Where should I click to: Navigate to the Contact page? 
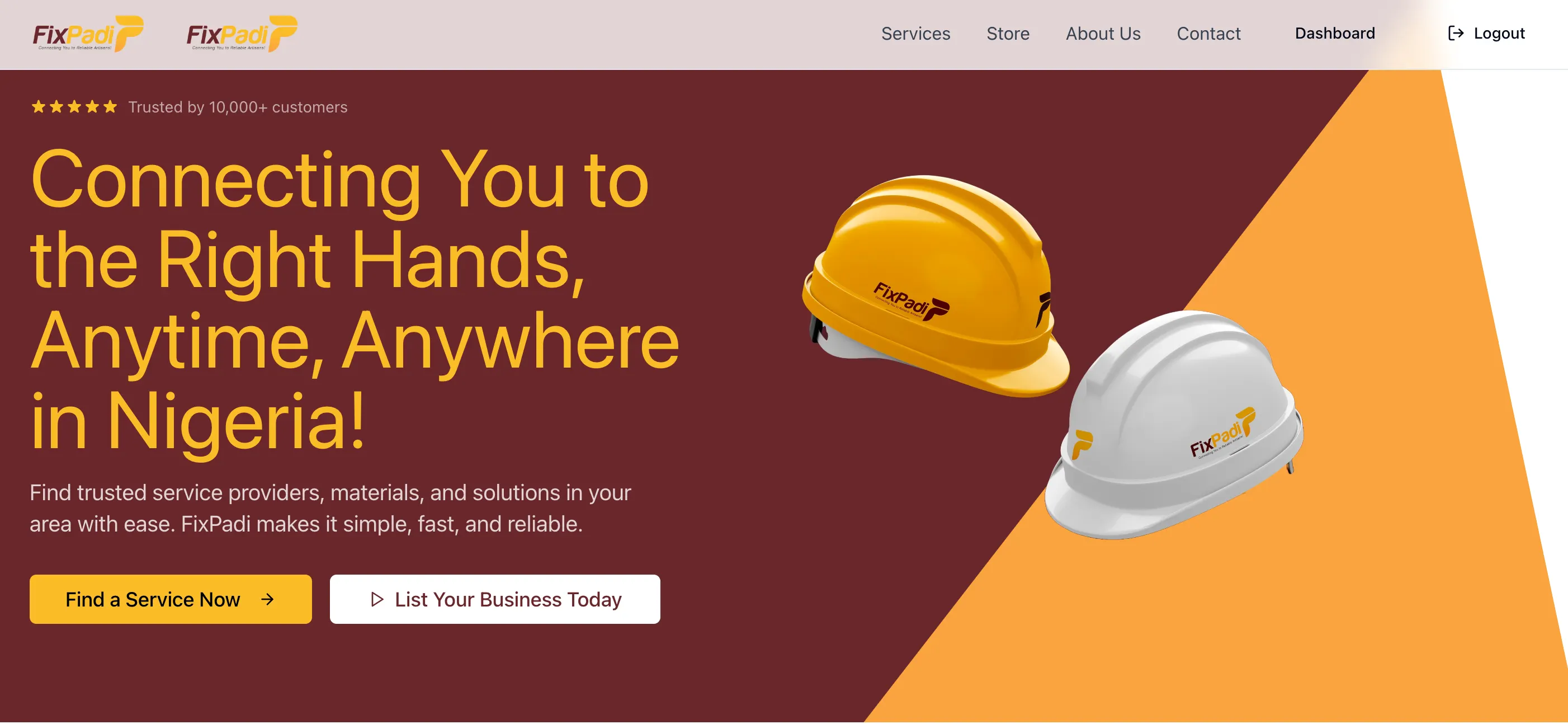1208,34
